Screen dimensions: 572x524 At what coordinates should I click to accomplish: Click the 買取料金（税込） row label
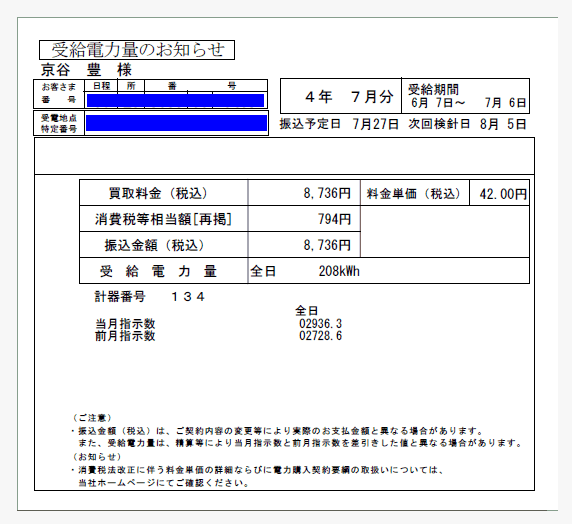(x=158, y=193)
